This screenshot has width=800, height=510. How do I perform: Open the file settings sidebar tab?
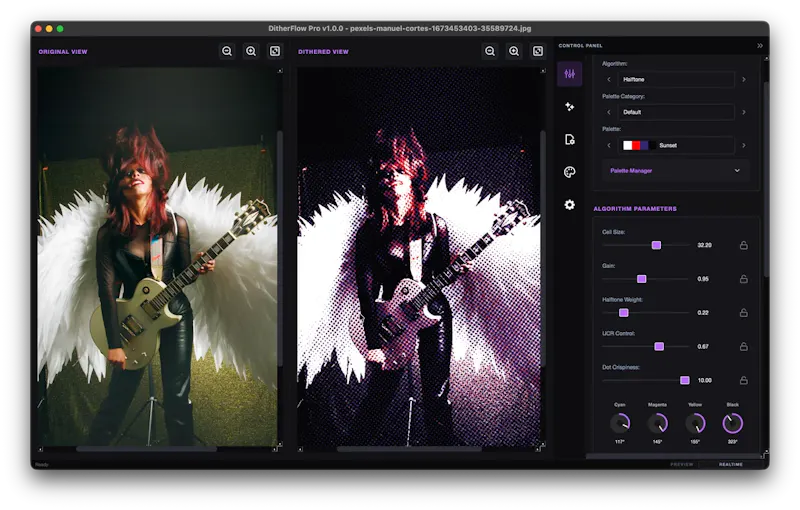pos(569,139)
